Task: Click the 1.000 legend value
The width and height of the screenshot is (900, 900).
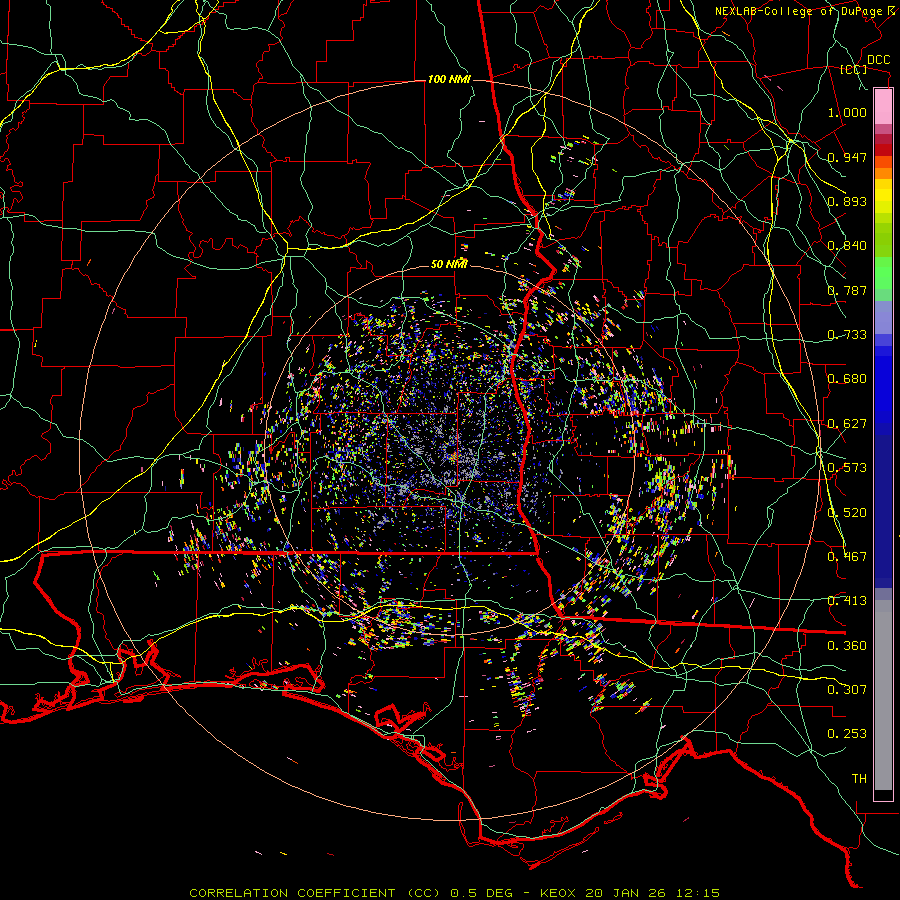Action: point(847,112)
